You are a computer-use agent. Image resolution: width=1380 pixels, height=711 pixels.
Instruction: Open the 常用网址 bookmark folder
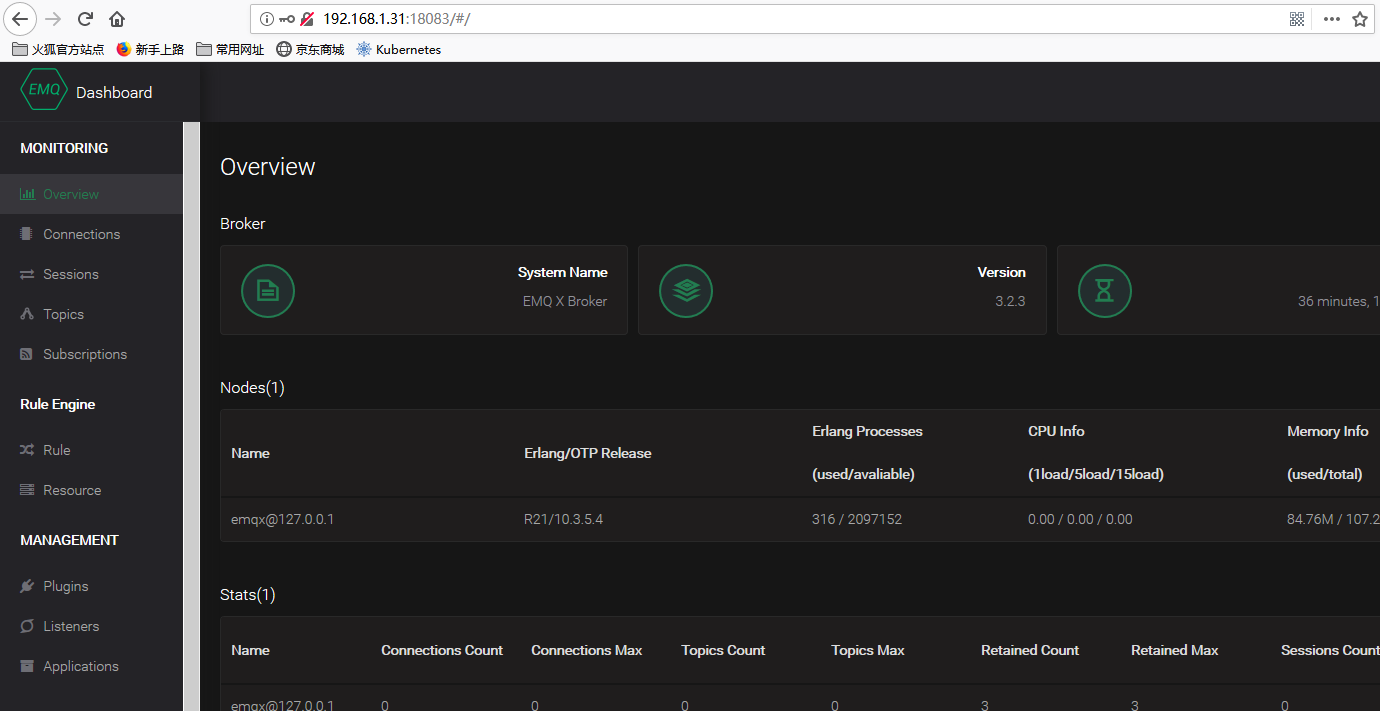coord(230,49)
